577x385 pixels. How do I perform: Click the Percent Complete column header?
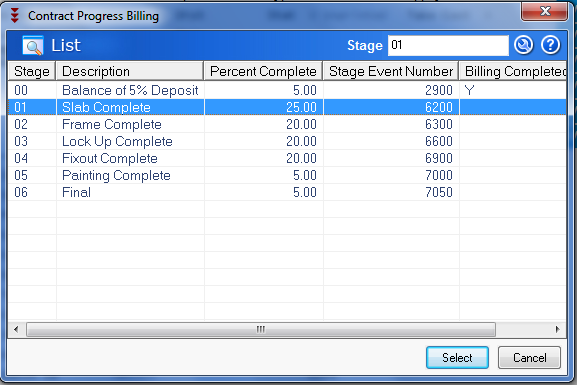(263, 71)
